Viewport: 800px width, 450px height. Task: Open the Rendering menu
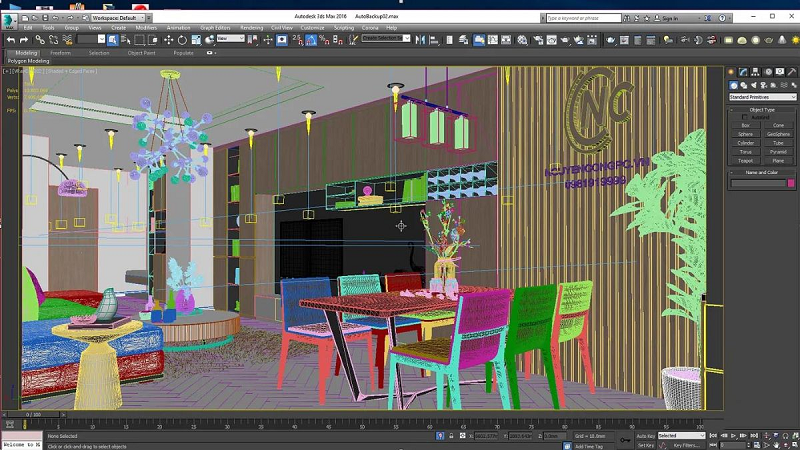[x=251, y=28]
